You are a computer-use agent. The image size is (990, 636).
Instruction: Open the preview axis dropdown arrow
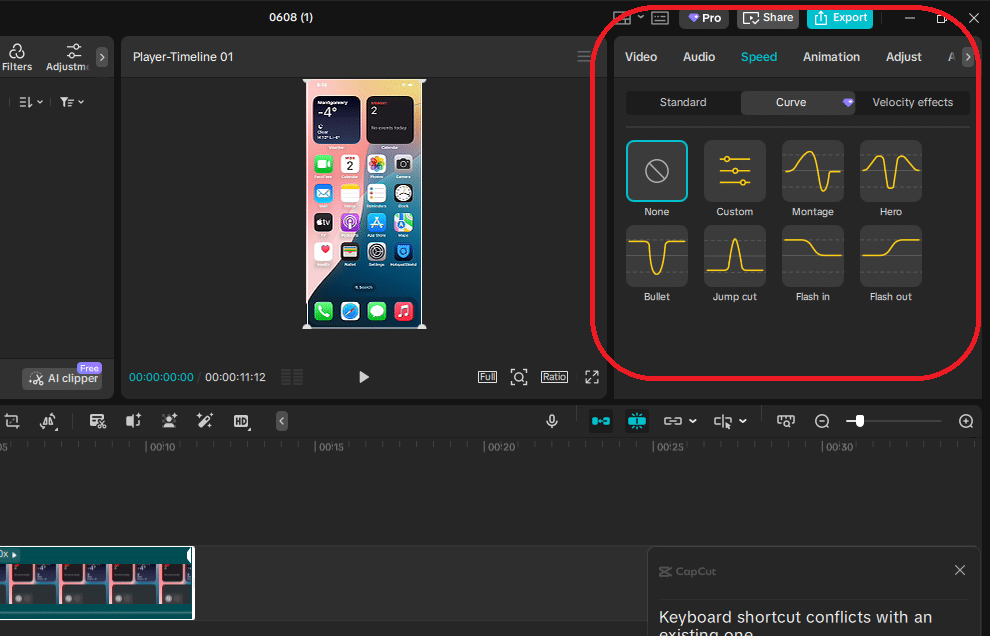click(743, 421)
